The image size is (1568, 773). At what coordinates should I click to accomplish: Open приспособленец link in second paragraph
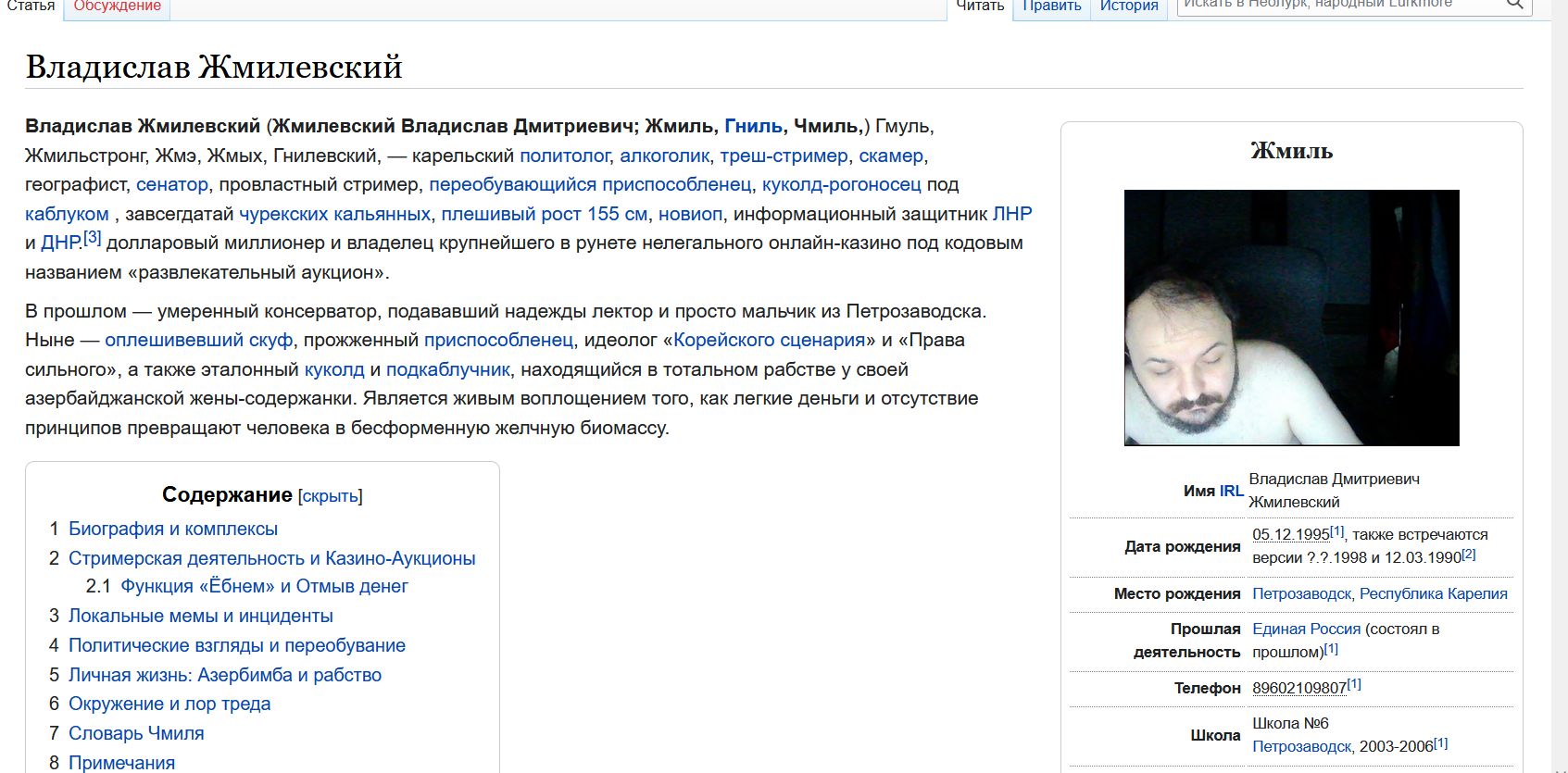click(499, 340)
